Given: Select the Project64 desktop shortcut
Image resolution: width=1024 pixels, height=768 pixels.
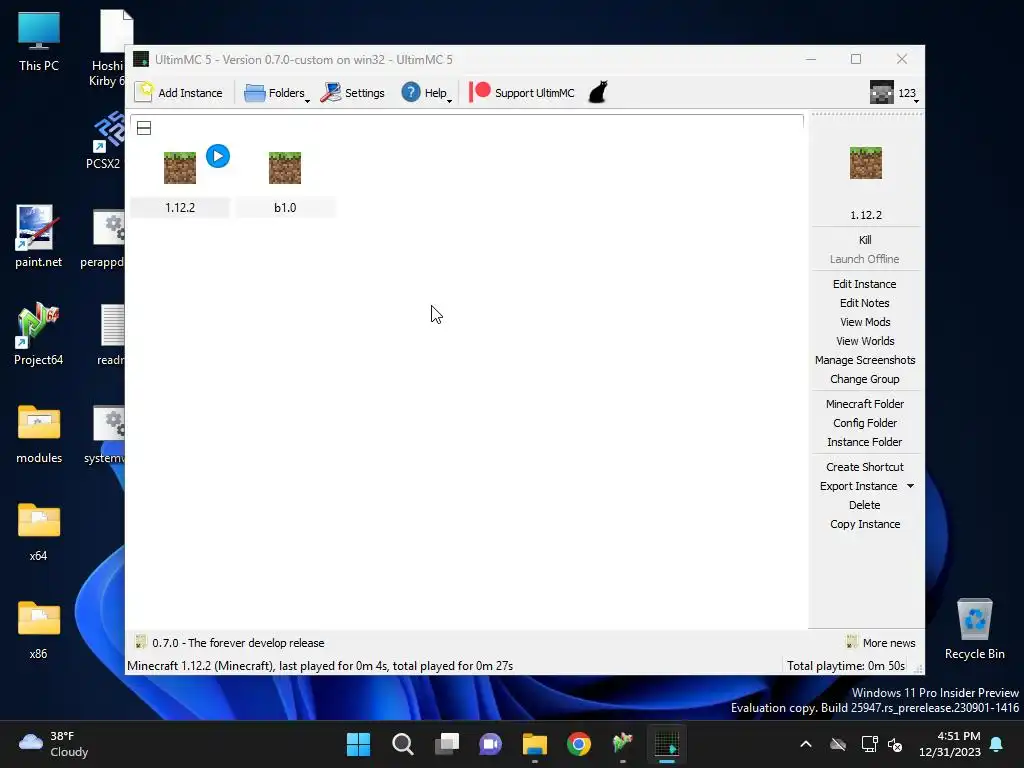Looking at the screenshot, I should pos(39,334).
